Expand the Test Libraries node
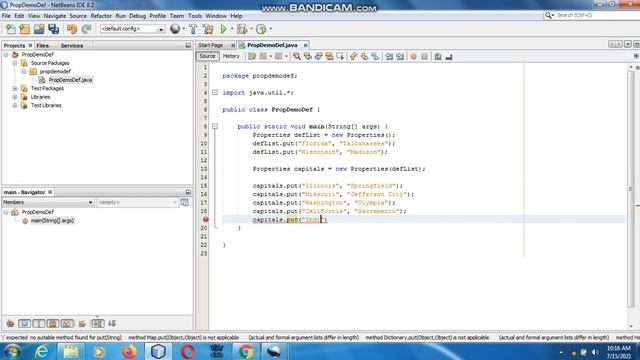Screen dimensions: 640x360 coord(15,105)
